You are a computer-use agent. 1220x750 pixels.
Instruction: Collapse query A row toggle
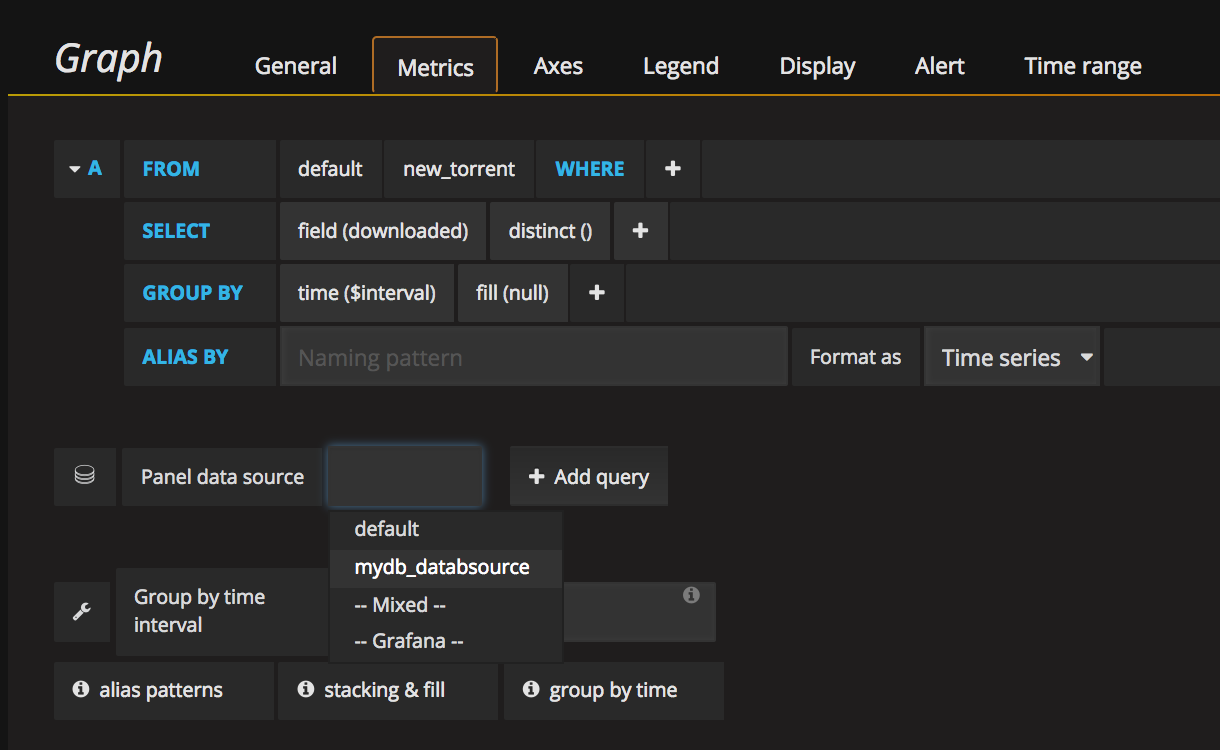click(x=86, y=169)
